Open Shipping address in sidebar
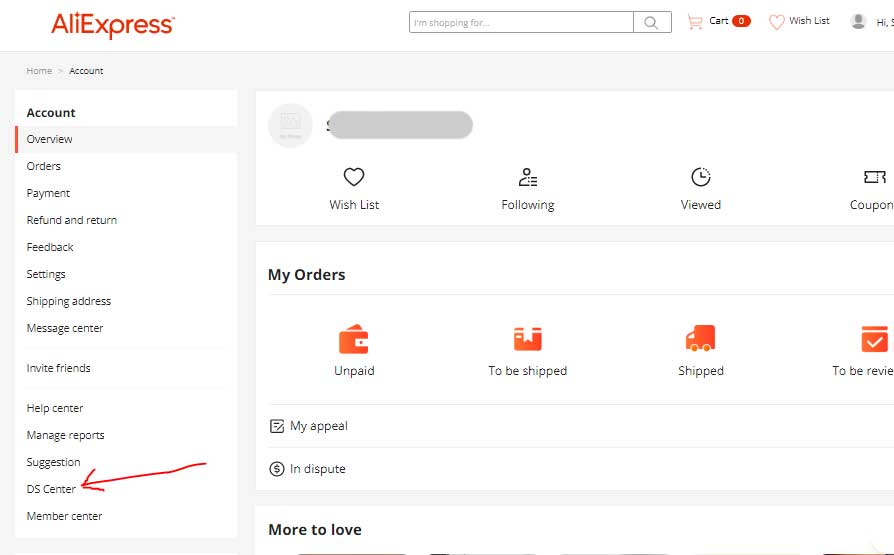Image resolution: width=894 pixels, height=555 pixels. point(68,301)
